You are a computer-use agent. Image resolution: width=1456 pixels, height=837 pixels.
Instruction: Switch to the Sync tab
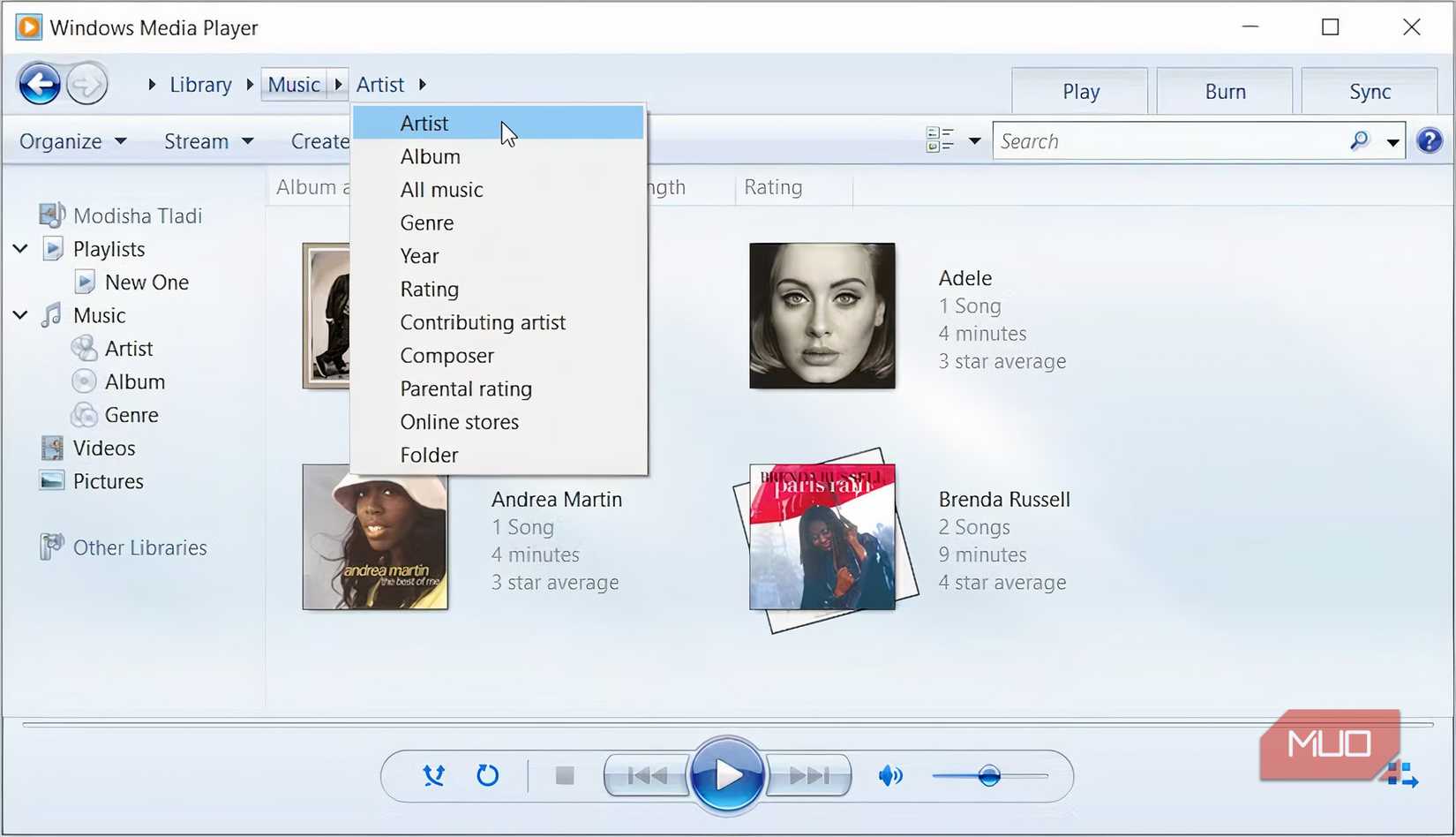tap(1369, 90)
